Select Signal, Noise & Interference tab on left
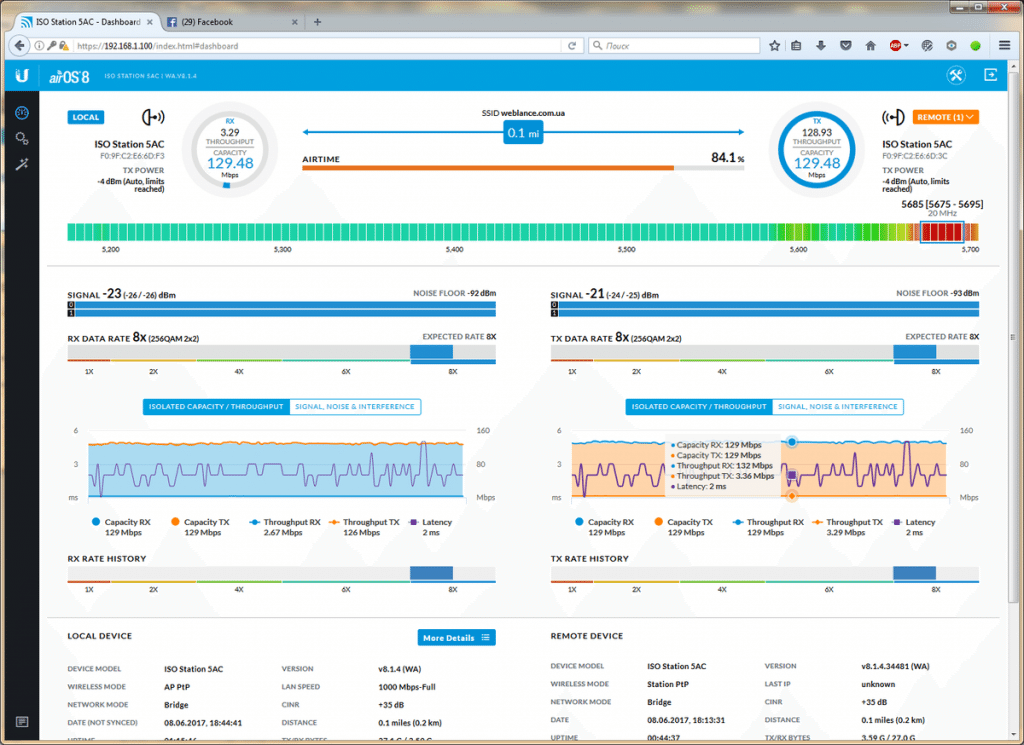1024x745 pixels. pyautogui.click(x=354, y=407)
